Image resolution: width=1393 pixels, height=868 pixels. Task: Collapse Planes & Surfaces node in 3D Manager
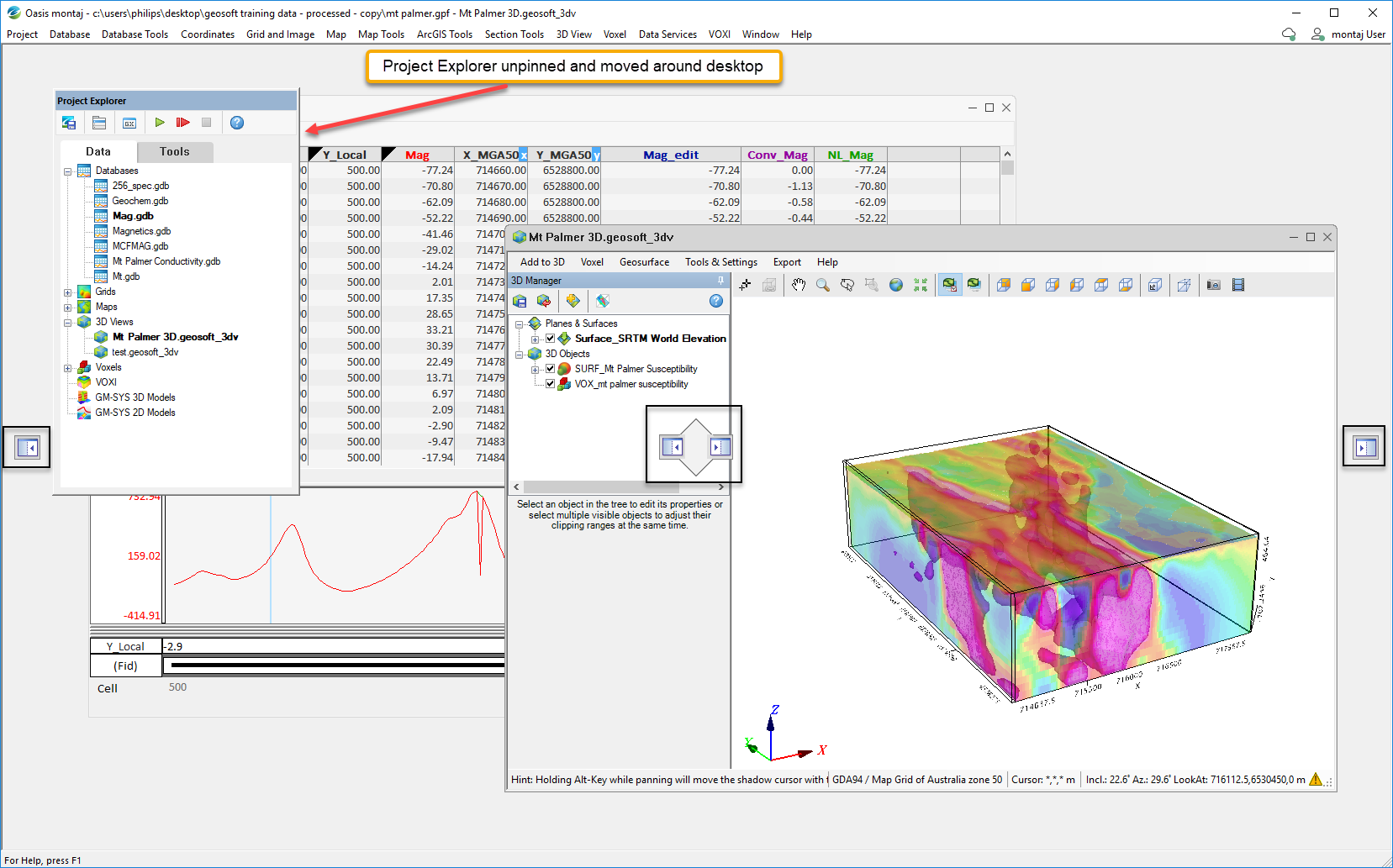point(520,324)
